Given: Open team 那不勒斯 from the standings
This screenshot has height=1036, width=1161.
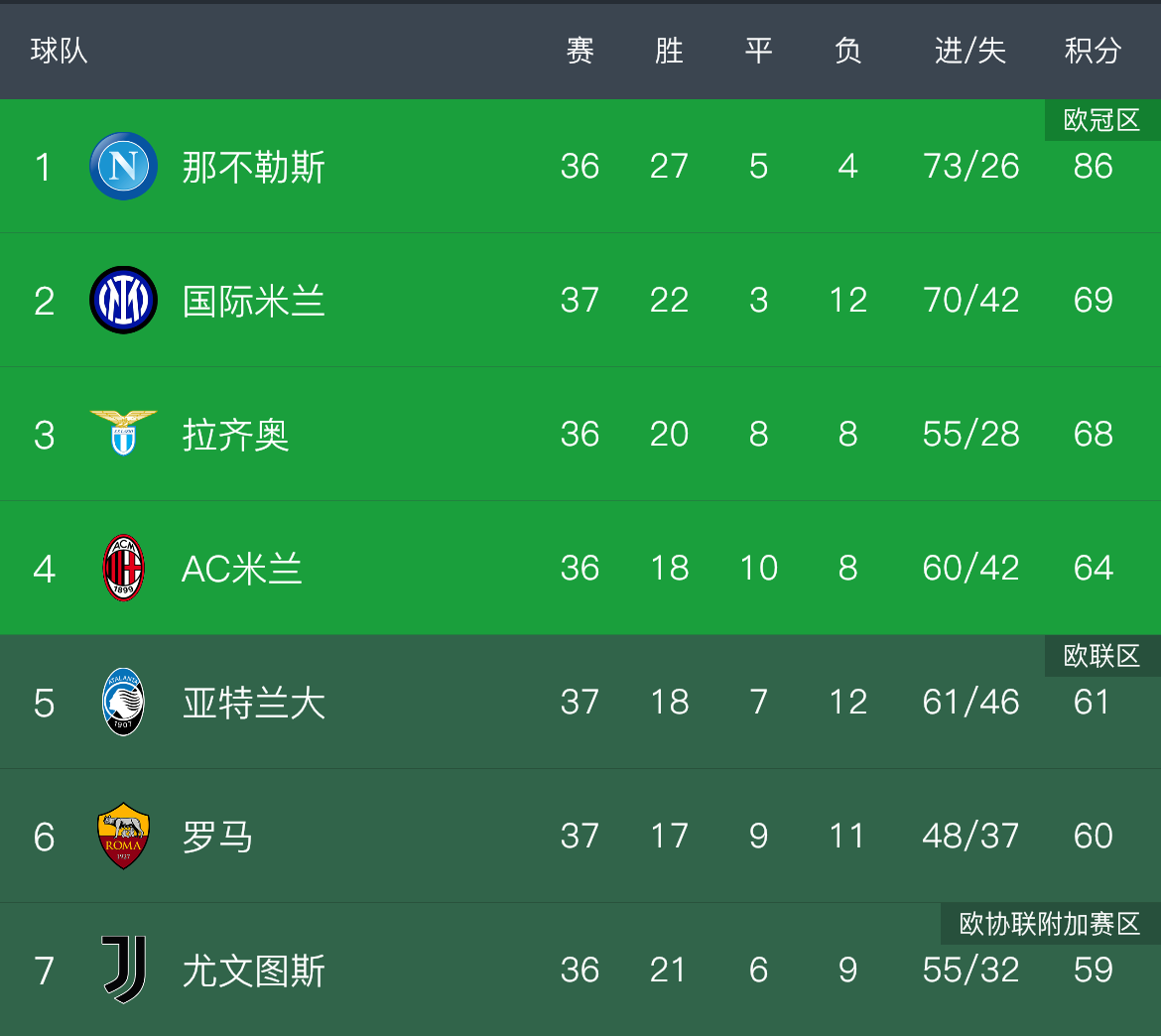Looking at the screenshot, I should [254, 167].
